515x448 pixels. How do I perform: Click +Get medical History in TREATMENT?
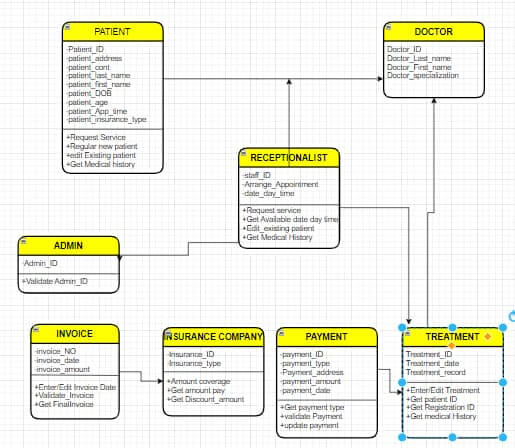[x=441, y=416]
